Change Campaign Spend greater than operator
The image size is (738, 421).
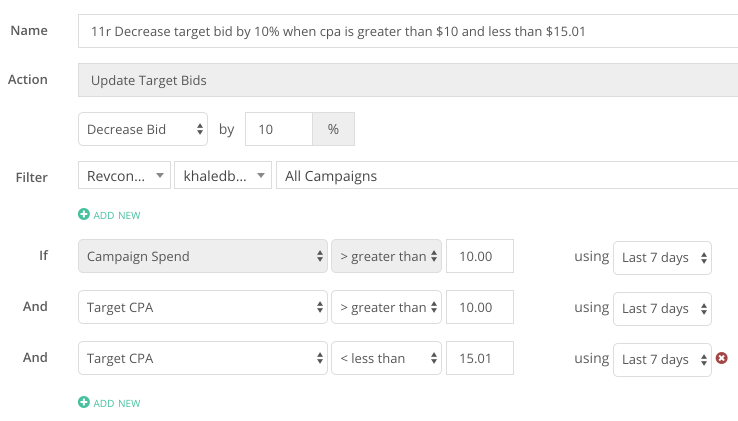click(386, 256)
